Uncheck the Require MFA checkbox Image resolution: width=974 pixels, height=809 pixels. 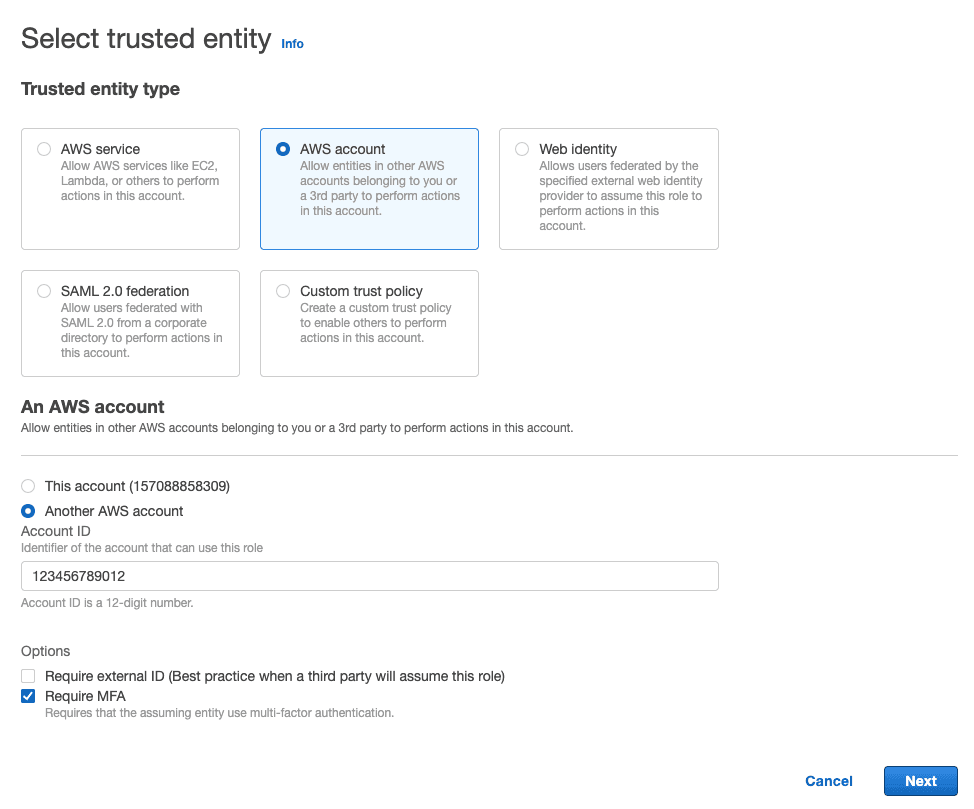(x=28, y=696)
